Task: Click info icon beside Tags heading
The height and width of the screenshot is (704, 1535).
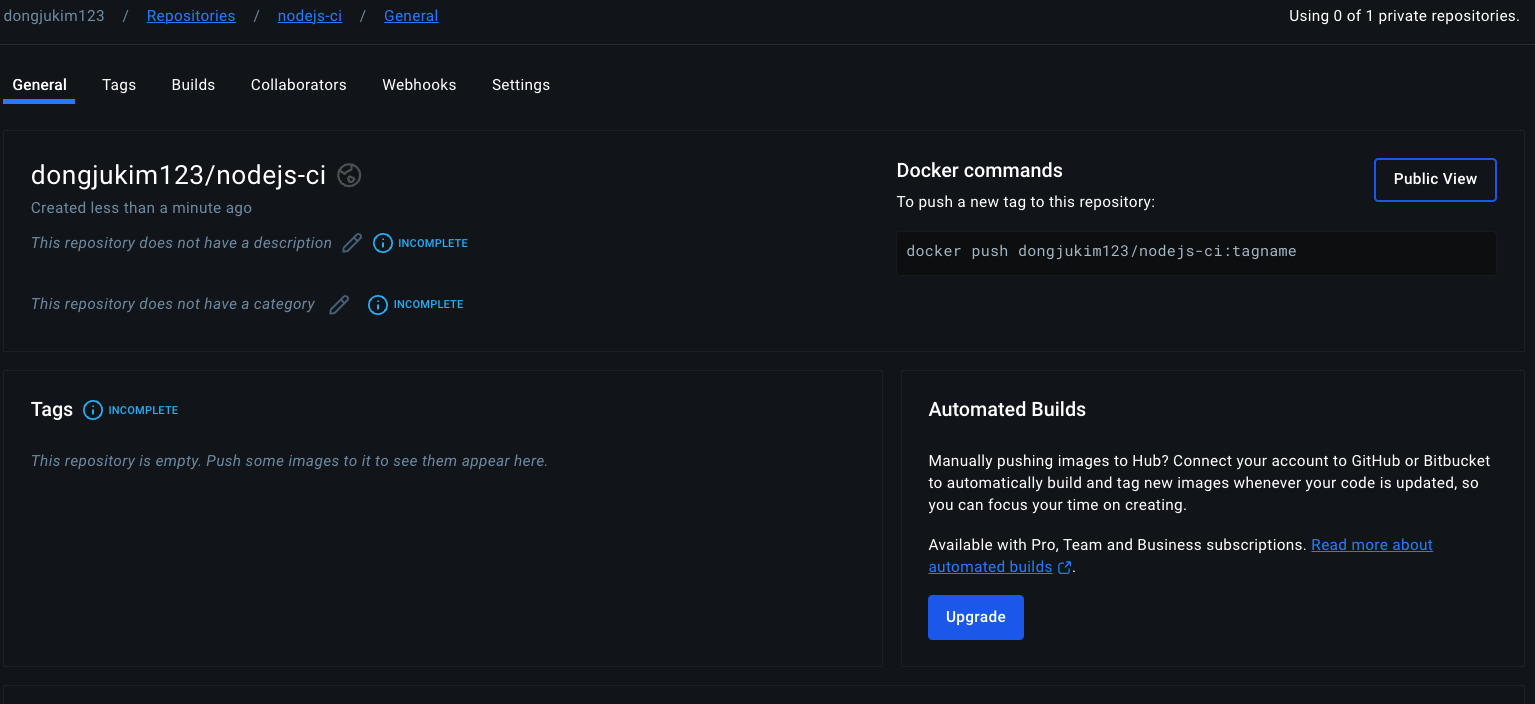Action: point(93,410)
